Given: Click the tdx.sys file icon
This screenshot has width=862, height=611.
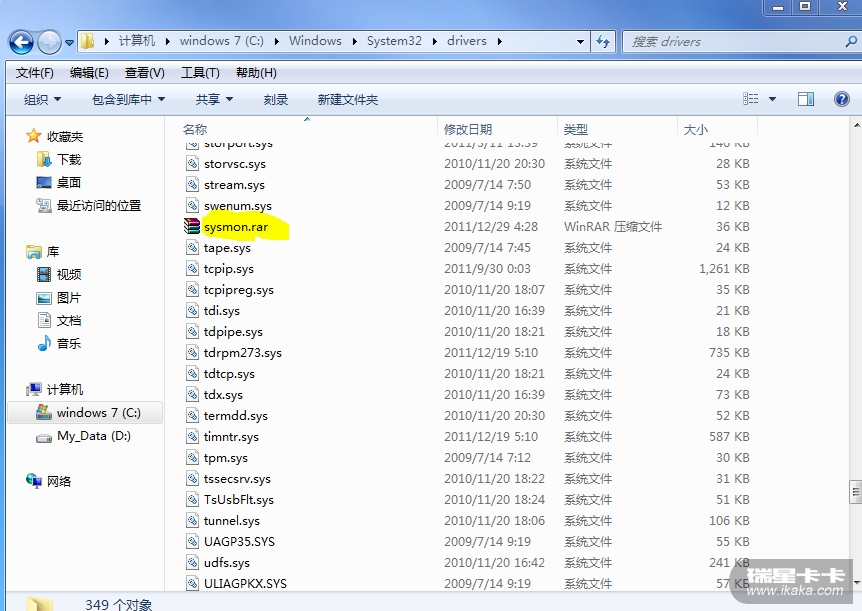Looking at the screenshot, I should tap(192, 394).
